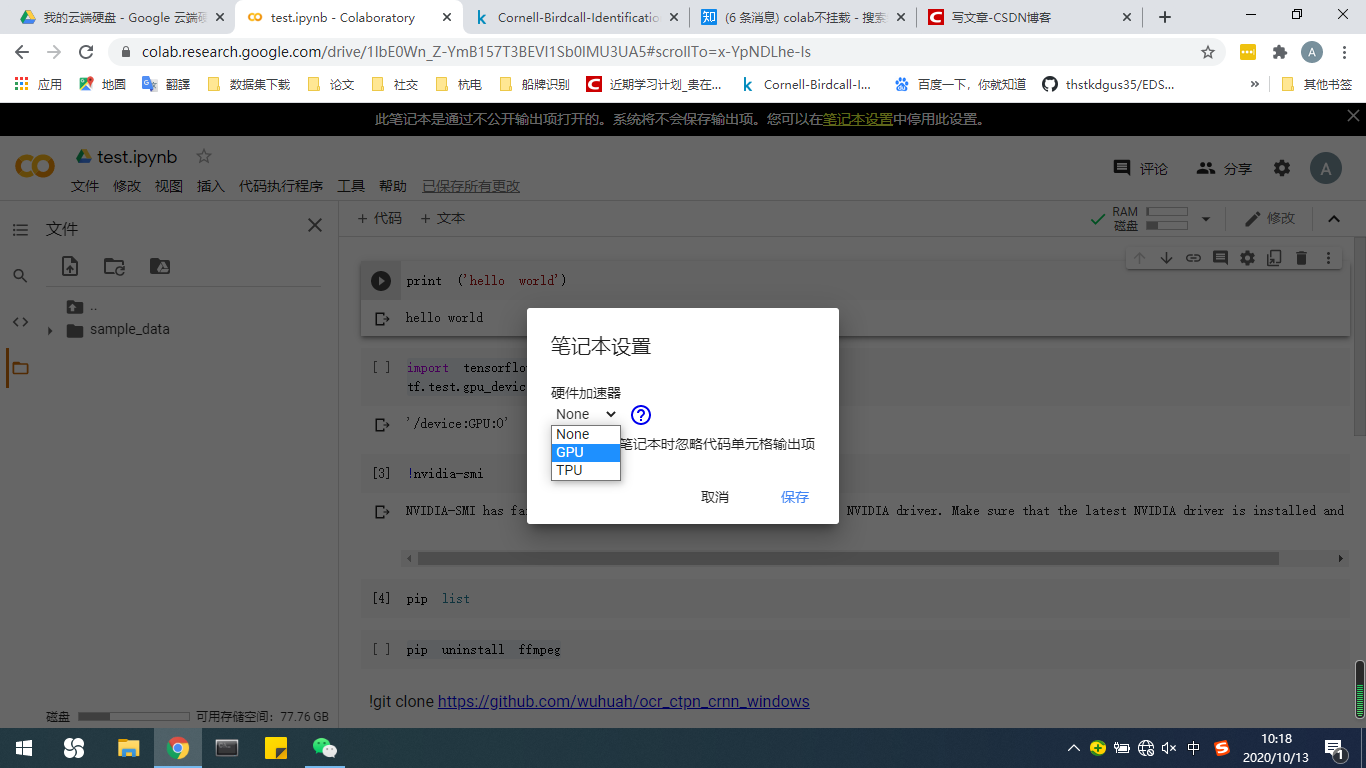Open Chrome extensions puzzle icon
Image resolution: width=1366 pixels, height=768 pixels.
pyautogui.click(x=1280, y=52)
